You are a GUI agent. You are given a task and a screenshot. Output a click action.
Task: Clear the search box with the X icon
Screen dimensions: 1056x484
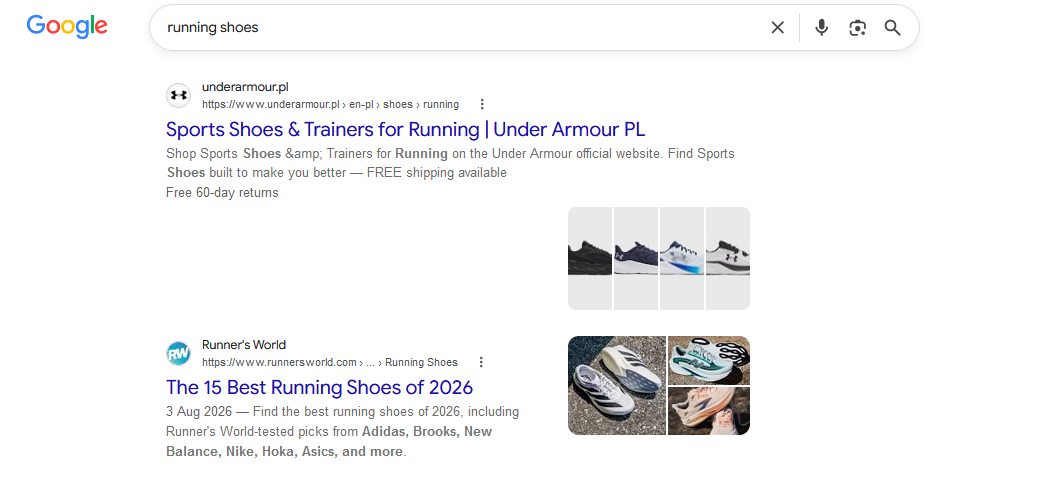(x=777, y=28)
